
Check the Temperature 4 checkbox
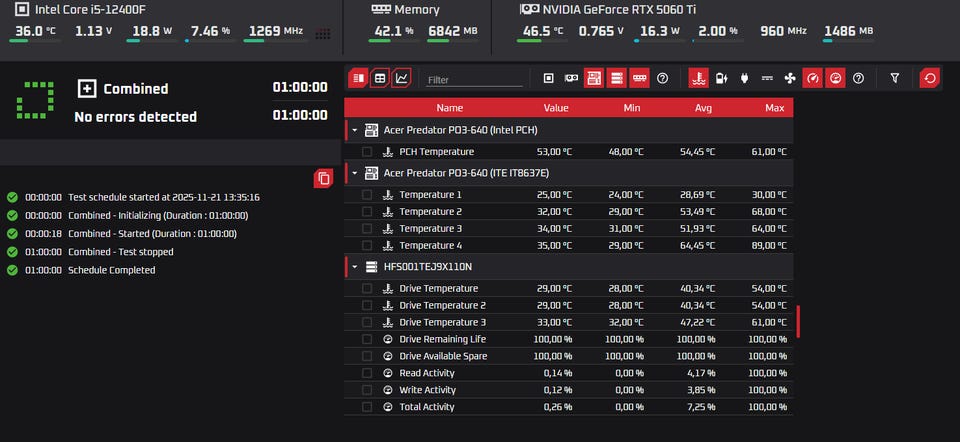point(367,245)
